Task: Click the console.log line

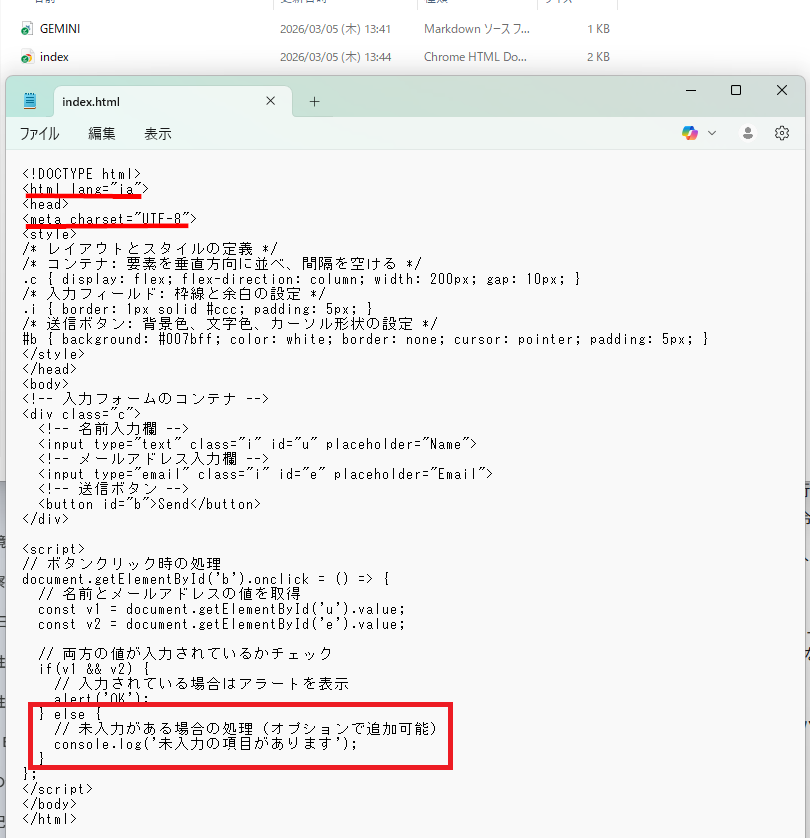Action: point(206,743)
